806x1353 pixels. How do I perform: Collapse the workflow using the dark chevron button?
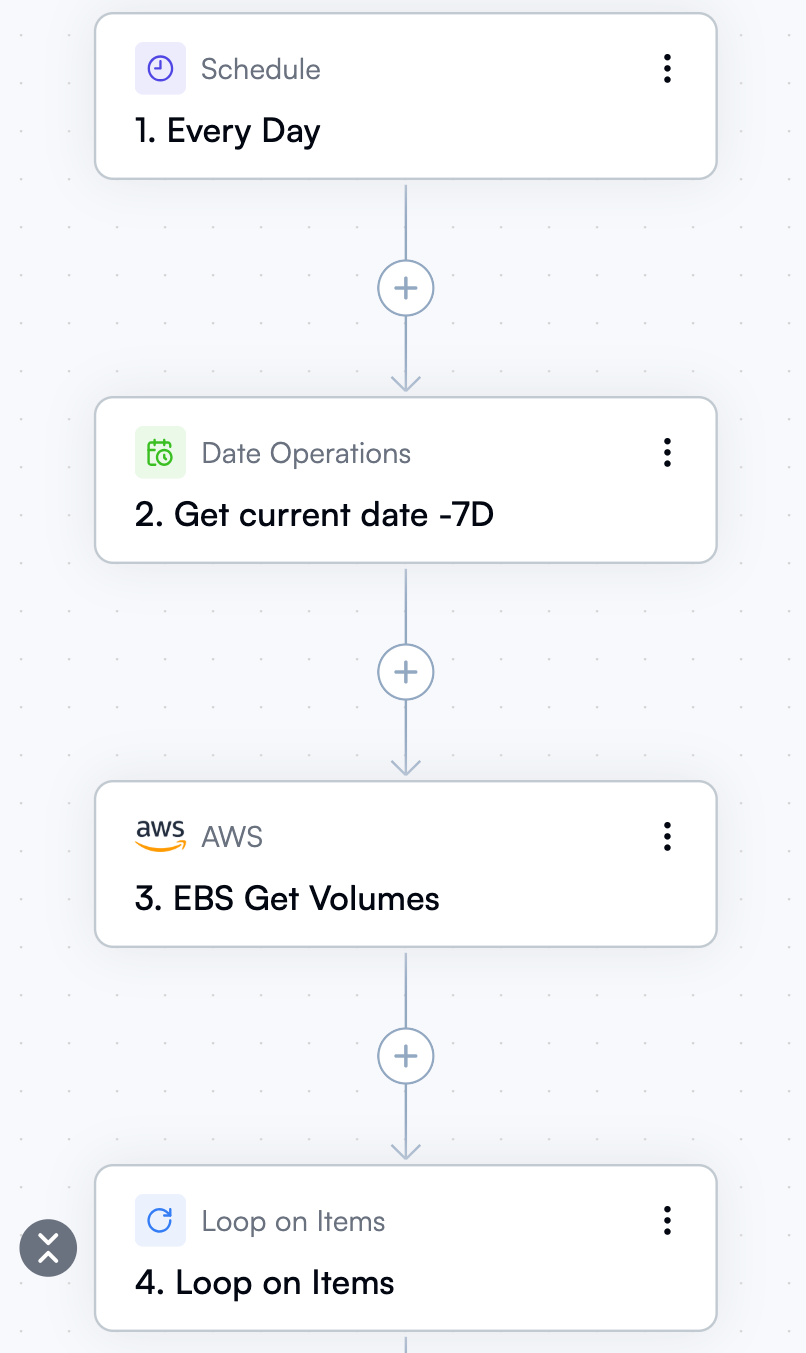pyautogui.click(x=47, y=1247)
